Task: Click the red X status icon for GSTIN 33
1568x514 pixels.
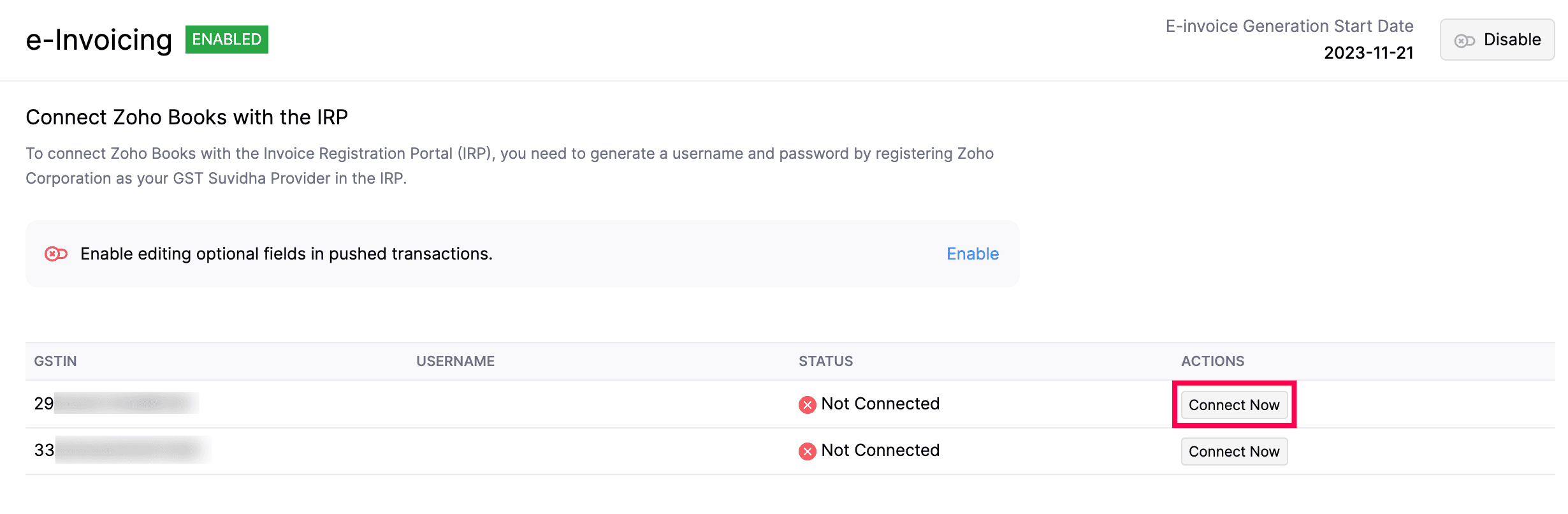Action: (x=807, y=451)
